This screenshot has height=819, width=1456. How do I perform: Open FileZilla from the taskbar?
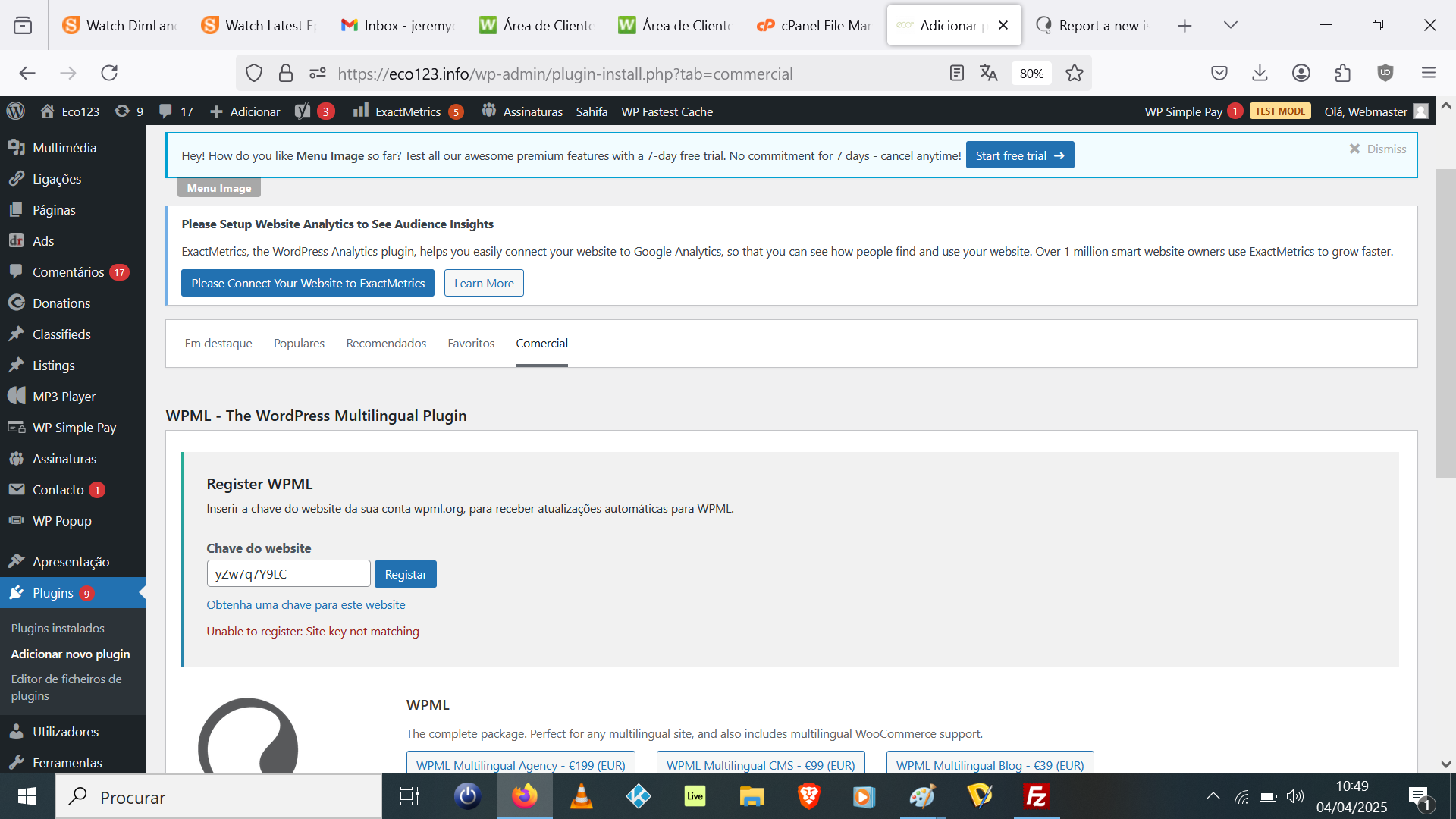[1036, 796]
